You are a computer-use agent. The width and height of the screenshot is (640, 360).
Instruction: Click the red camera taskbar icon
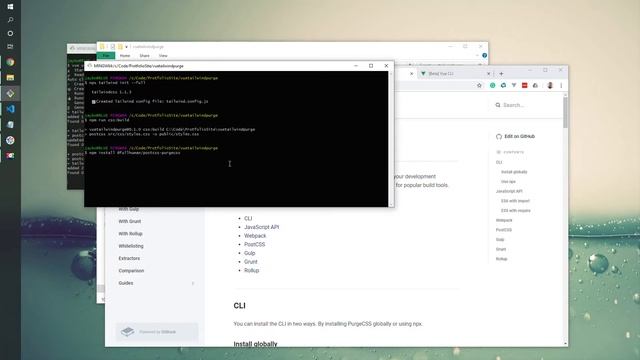pos(10,156)
